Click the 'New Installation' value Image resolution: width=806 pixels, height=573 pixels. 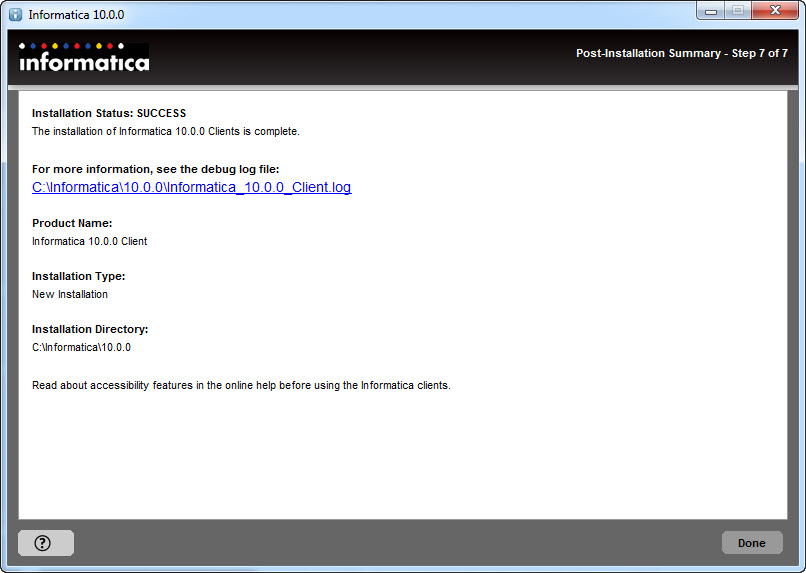pyautogui.click(x=70, y=294)
